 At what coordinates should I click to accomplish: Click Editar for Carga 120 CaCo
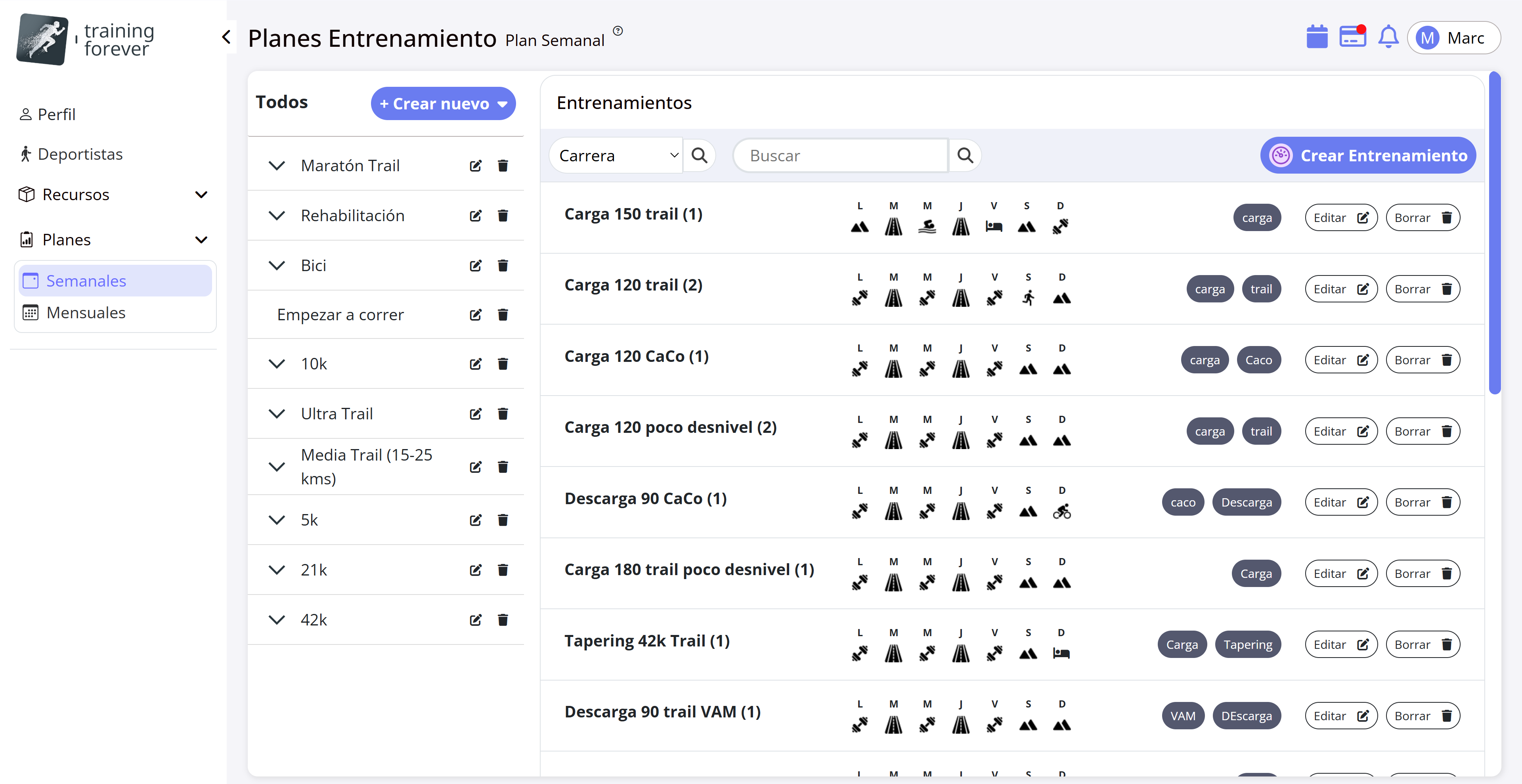coord(1340,360)
